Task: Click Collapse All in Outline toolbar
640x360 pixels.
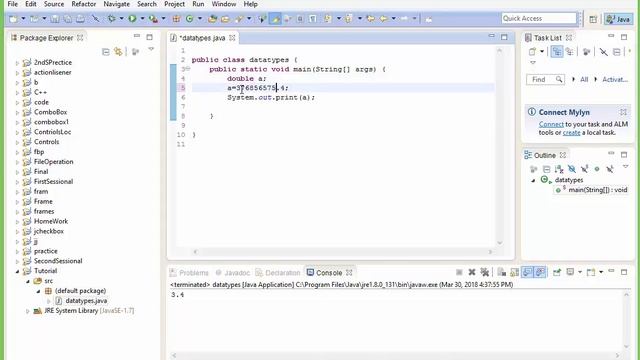Action: click(x=546, y=169)
